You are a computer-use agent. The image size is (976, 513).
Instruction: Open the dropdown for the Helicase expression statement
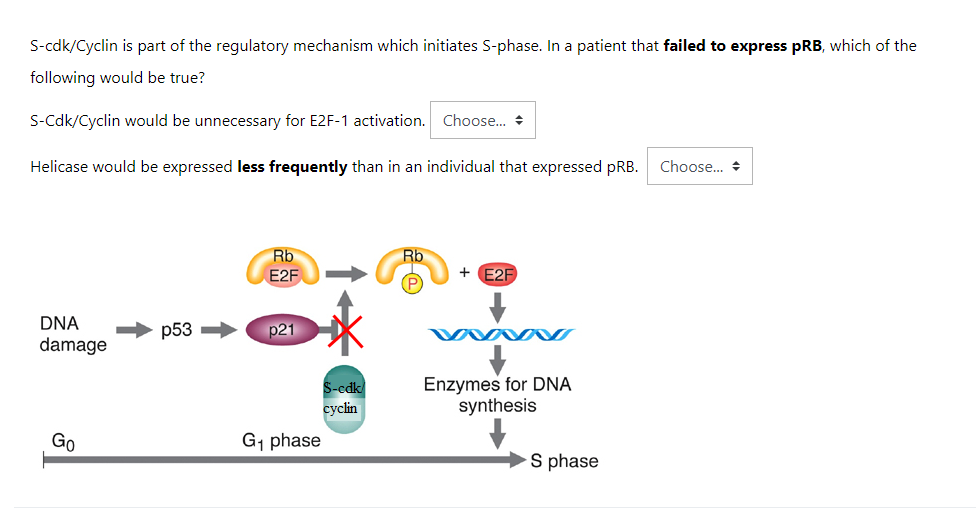700,166
